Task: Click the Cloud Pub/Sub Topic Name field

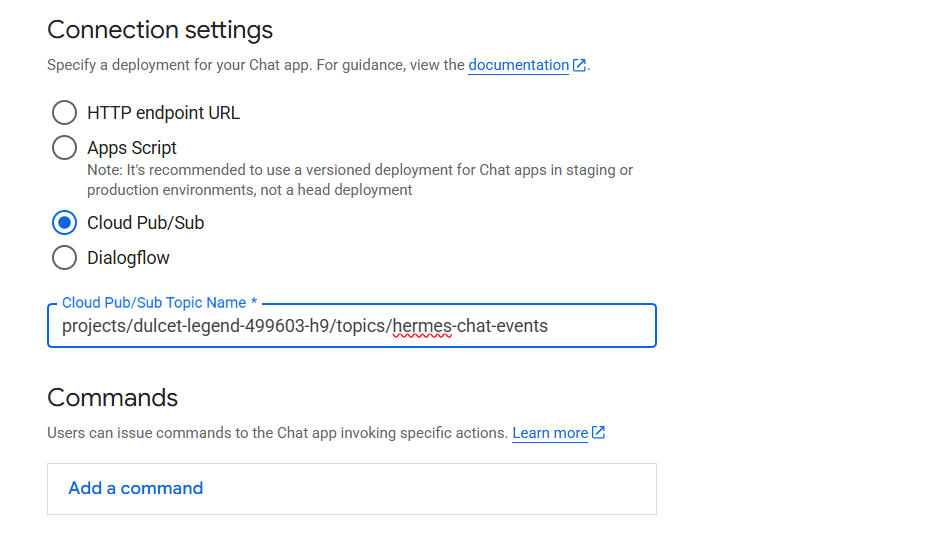Action: (352, 326)
